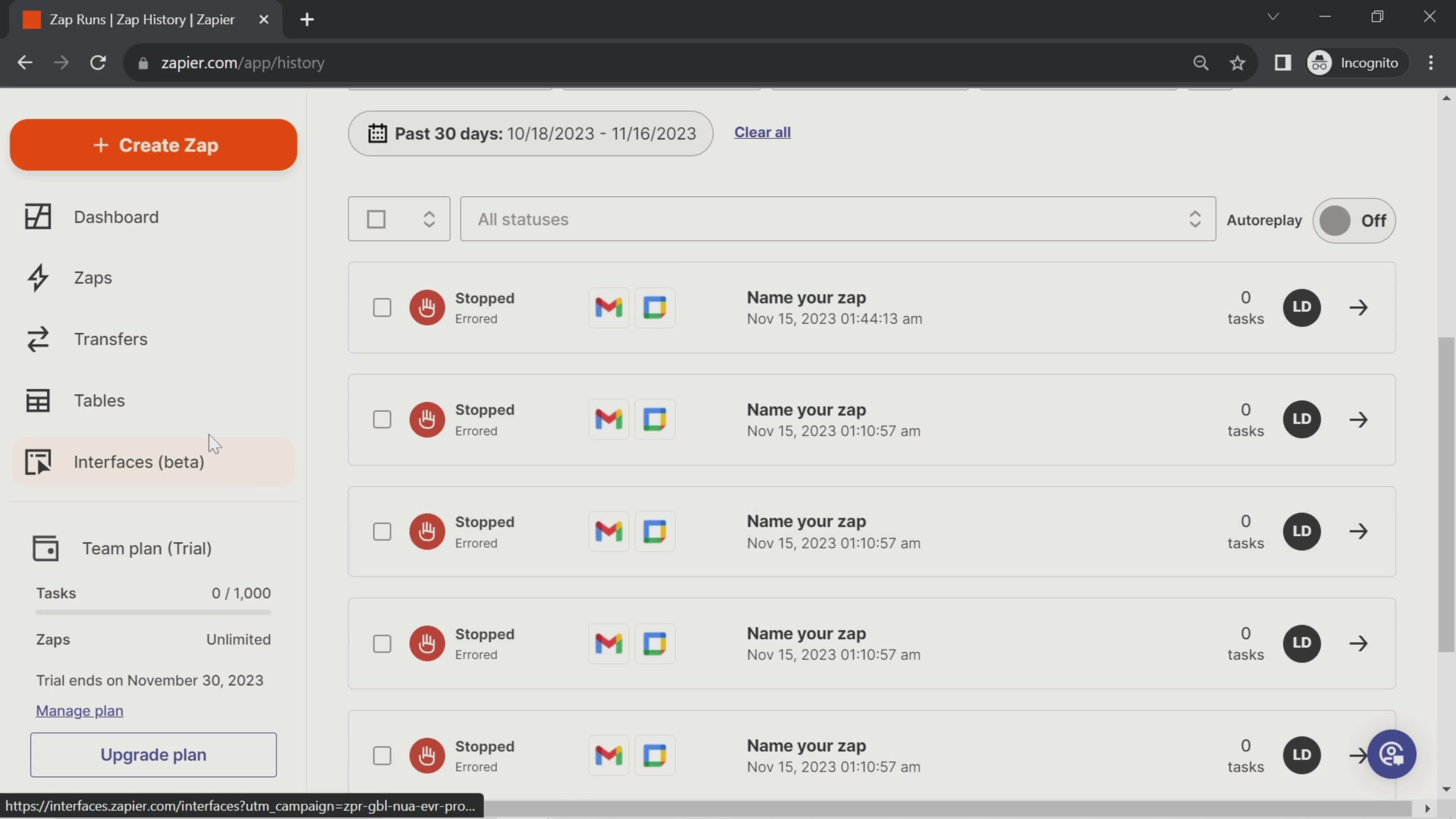Image resolution: width=1456 pixels, height=819 pixels.
Task: Open the browser side panel
Action: point(1282,63)
